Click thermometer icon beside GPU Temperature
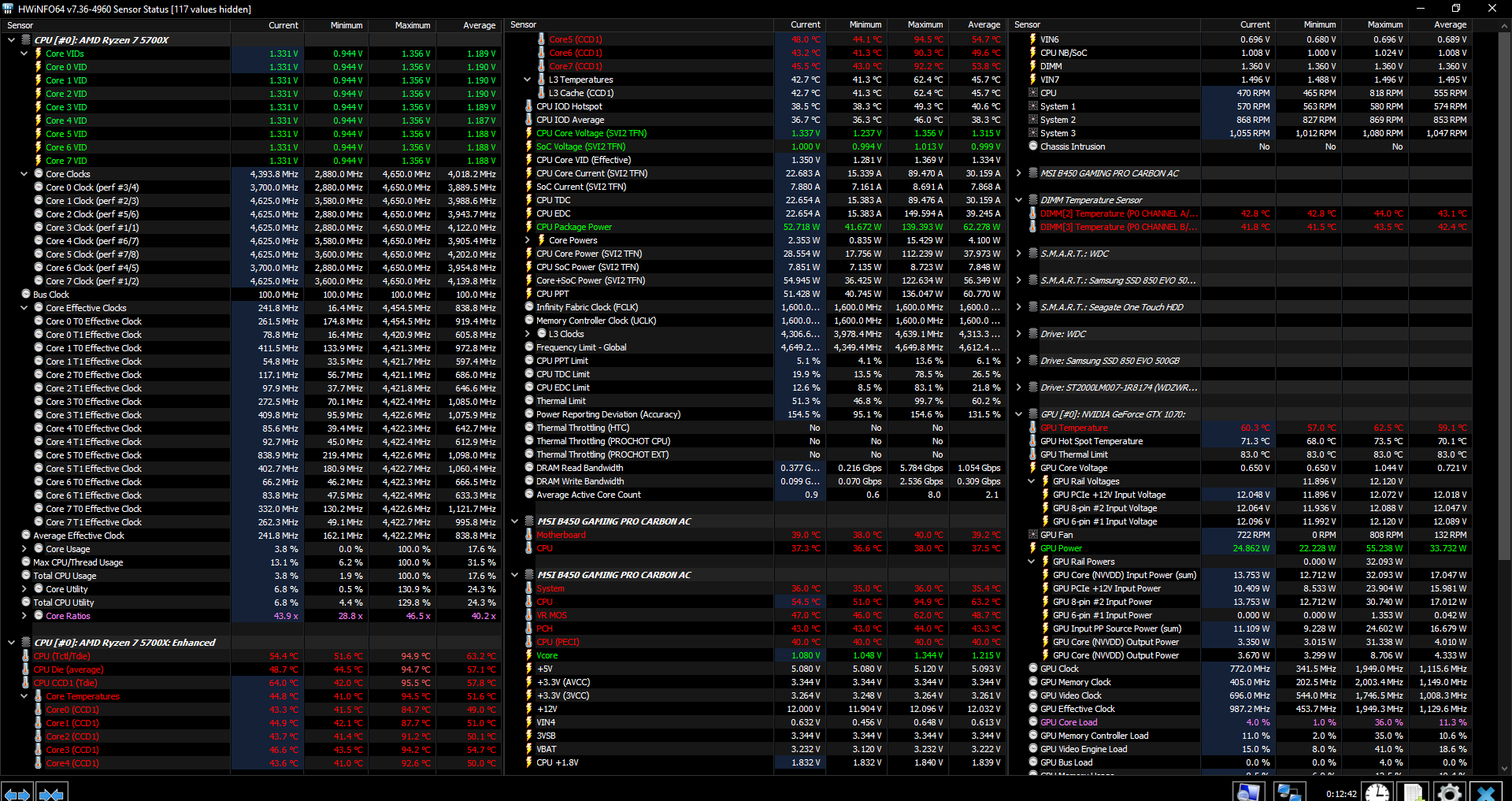1512x801 pixels. [1033, 428]
